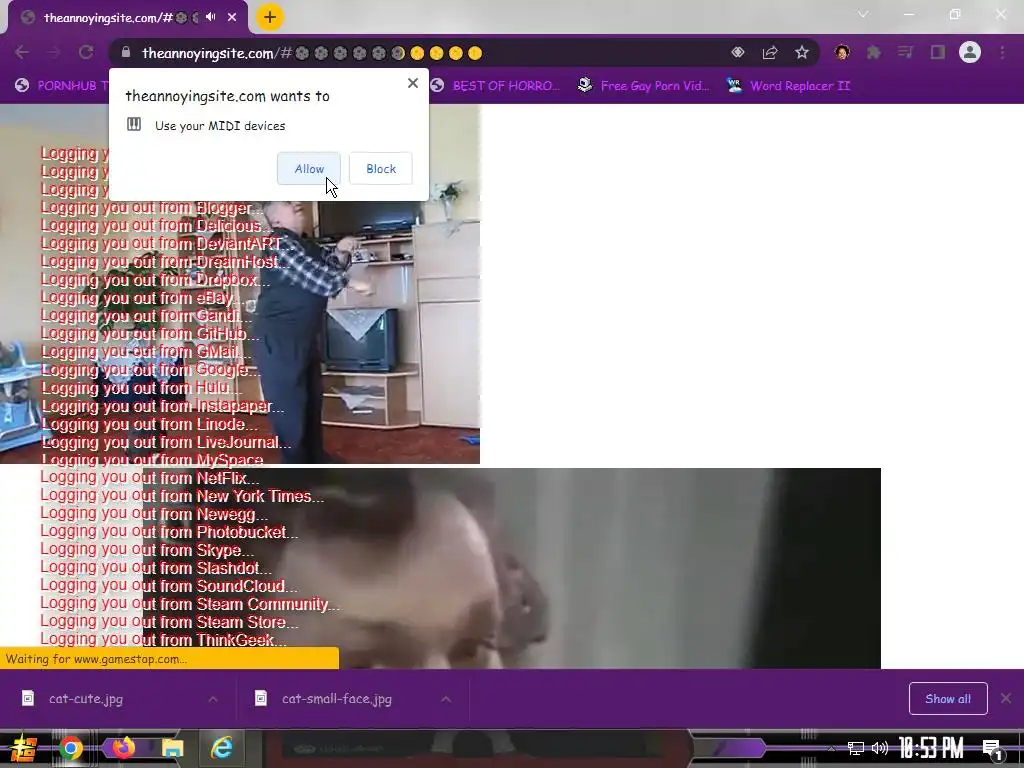Click 'Logging you out from eBay...' text
The image size is (1024, 768).
[141, 298]
